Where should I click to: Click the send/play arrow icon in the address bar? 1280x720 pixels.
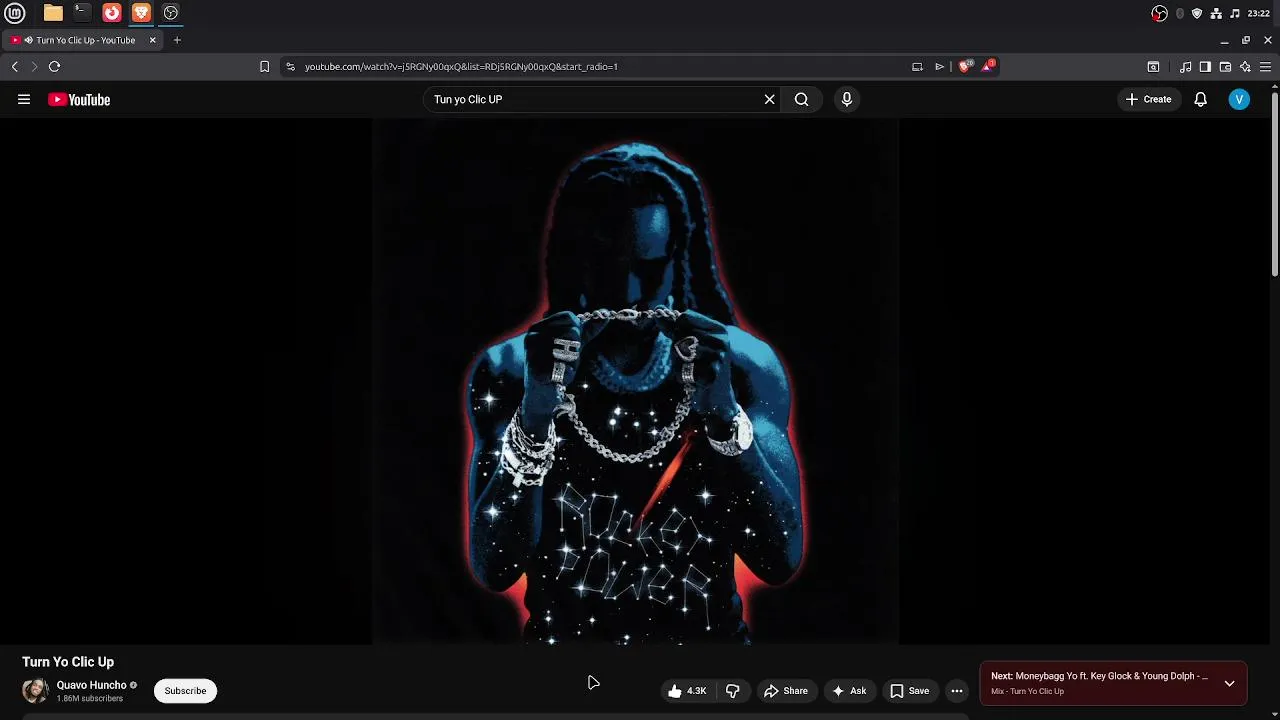click(x=939, y=66)
